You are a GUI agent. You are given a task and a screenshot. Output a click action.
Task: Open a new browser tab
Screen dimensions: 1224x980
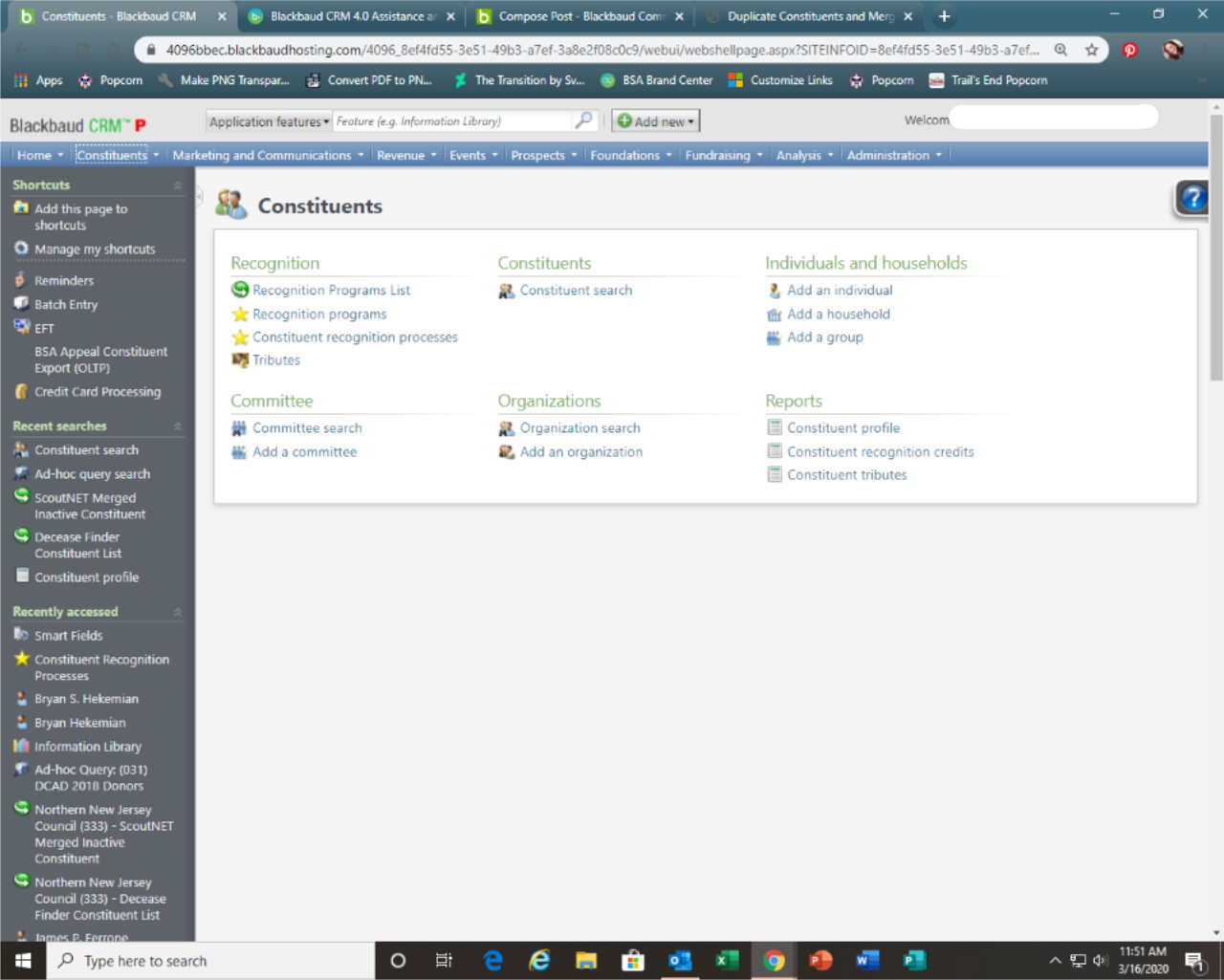(944, 16)
